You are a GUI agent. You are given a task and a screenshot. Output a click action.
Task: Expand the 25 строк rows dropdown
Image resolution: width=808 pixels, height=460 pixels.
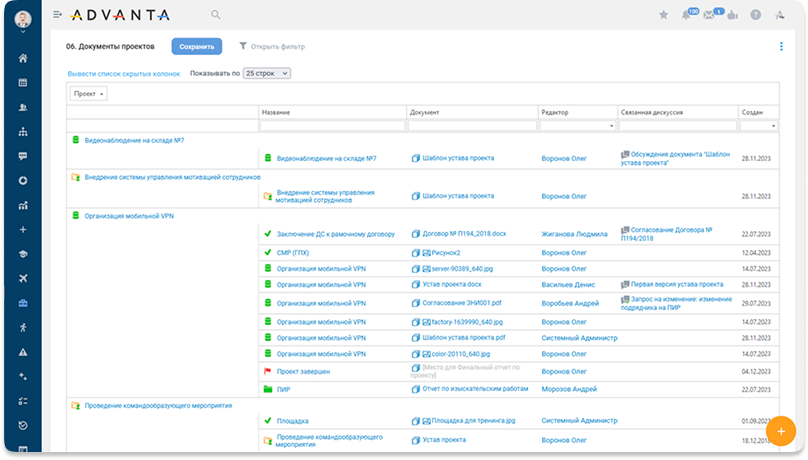(x=266, y=73)
